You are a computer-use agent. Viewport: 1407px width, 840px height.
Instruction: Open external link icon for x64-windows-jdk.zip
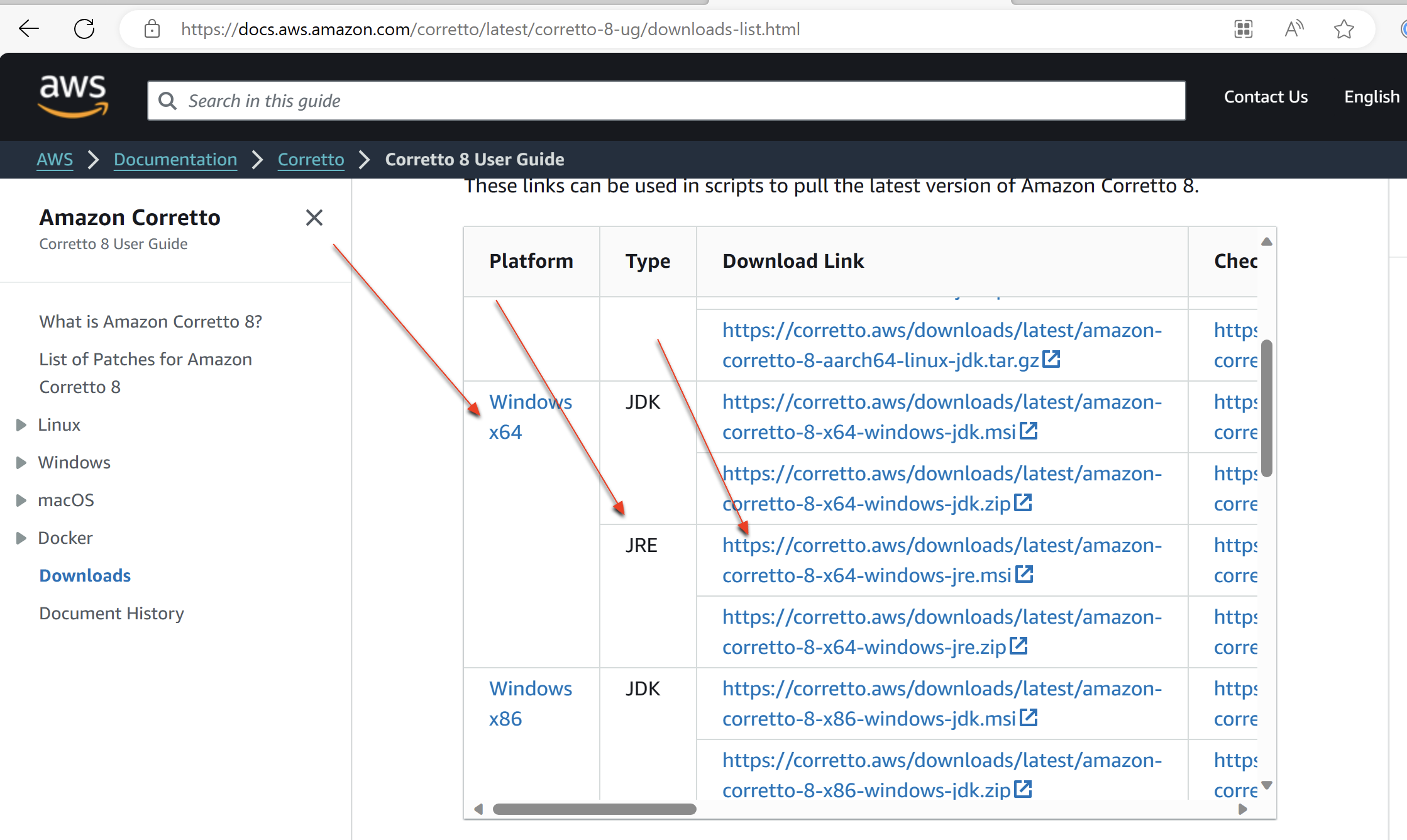pos(1024,502)
